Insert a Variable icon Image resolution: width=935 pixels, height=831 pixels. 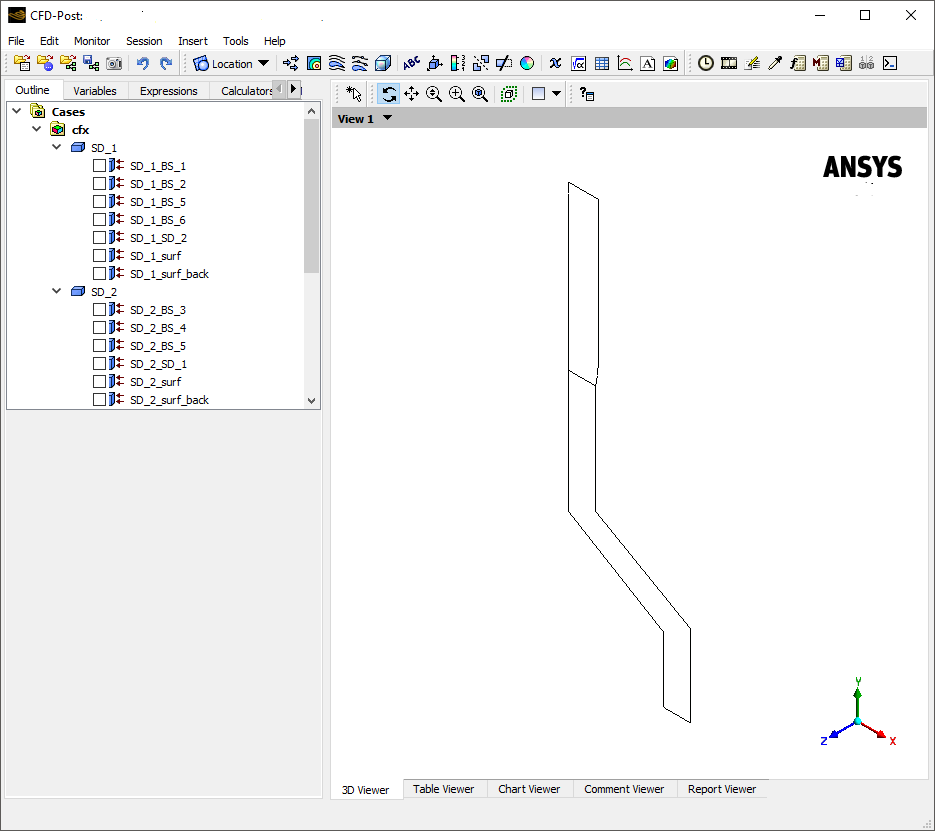coord(555,63)
